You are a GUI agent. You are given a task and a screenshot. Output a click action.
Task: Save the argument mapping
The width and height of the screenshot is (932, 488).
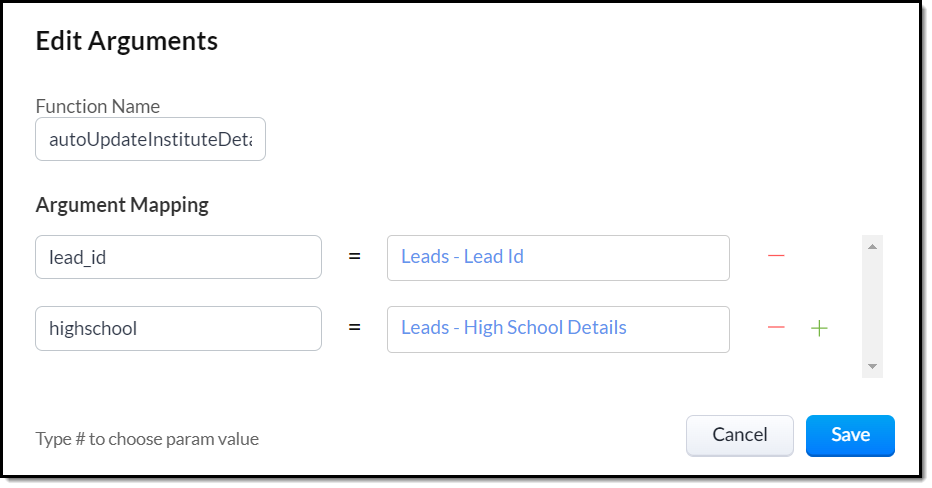coord(850,435)
